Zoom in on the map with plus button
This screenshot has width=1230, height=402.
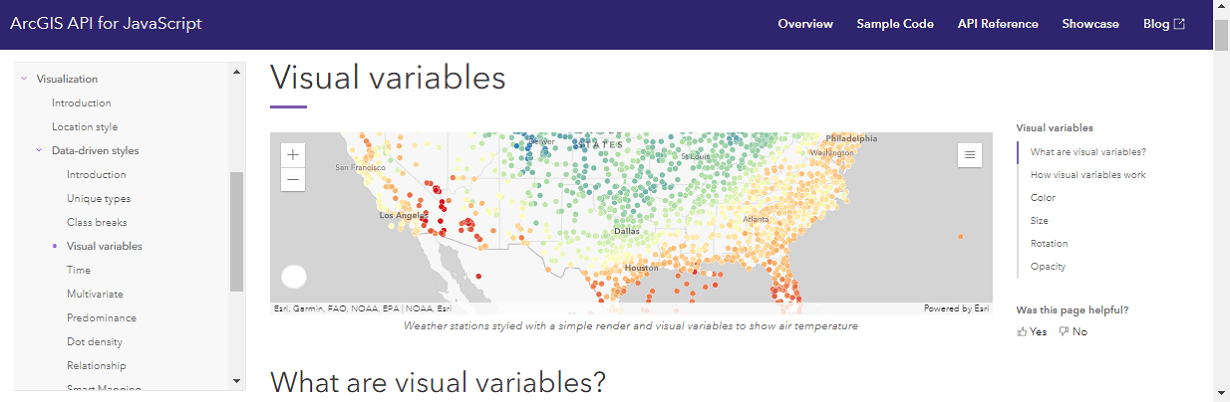tap(292, 155)
